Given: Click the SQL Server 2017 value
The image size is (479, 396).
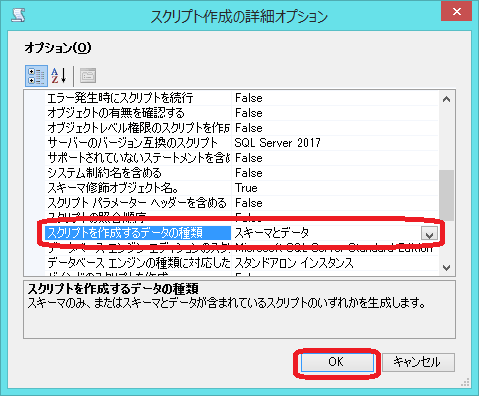Looking at the screenshot, I should [x=277, y=143].
